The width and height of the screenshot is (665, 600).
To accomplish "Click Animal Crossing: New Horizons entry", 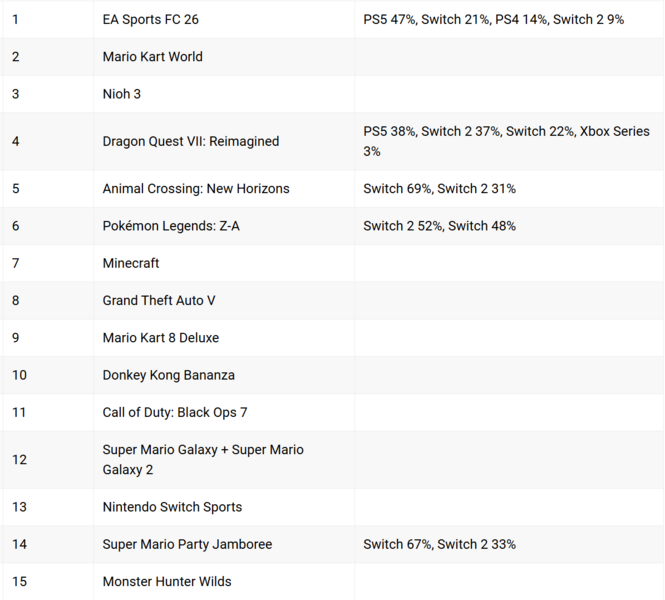I will point(195,189).
